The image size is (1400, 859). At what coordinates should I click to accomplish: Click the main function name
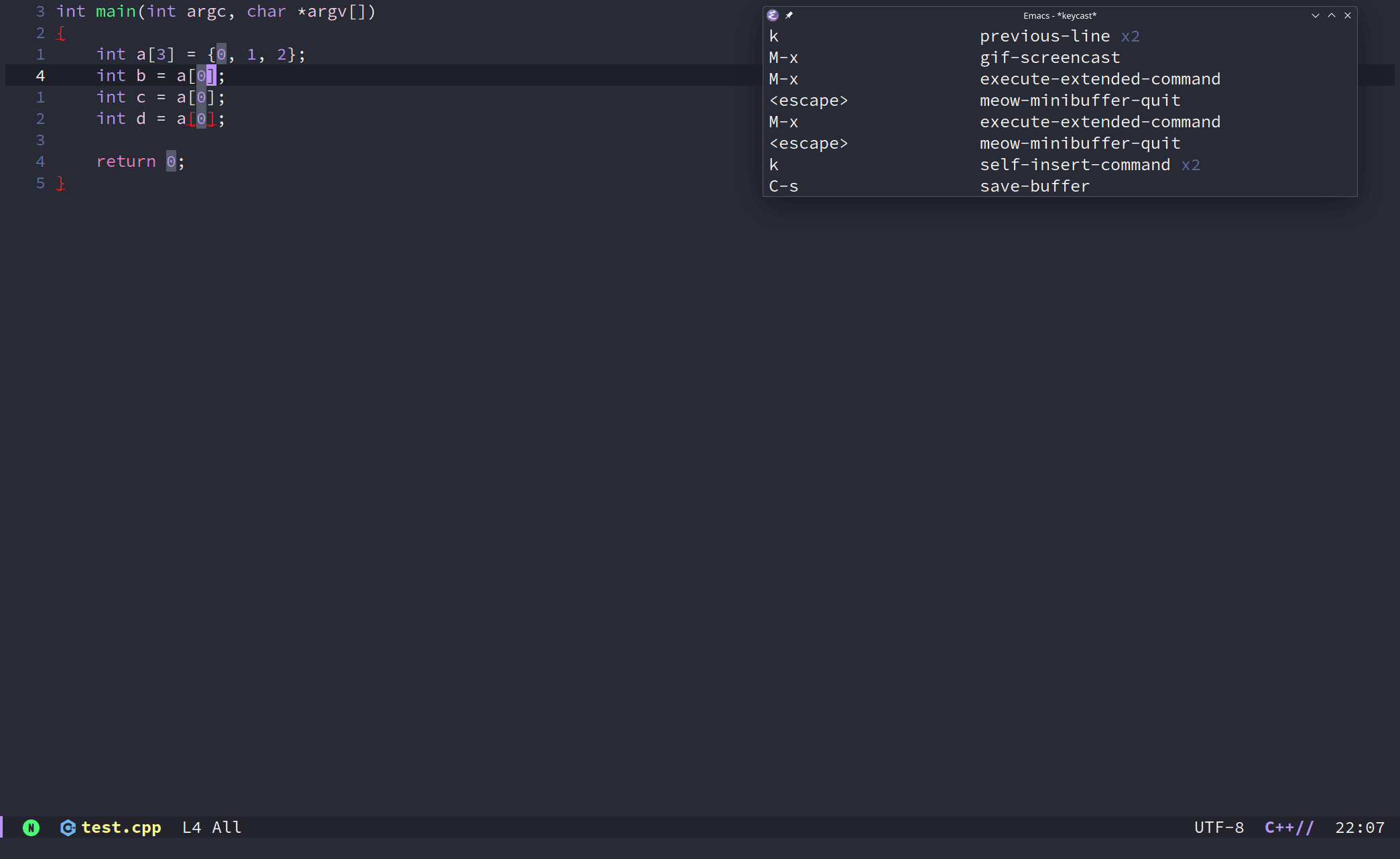pyautogui.click(x=115, y=11)
